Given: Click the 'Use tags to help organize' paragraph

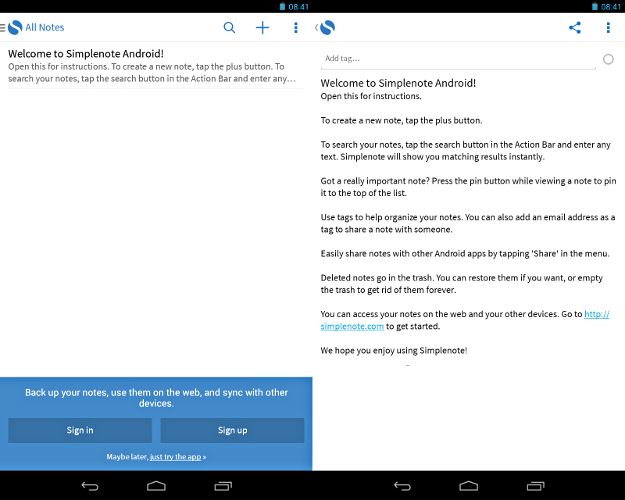Looking at the screenshot, I should [x=468, y=223].
